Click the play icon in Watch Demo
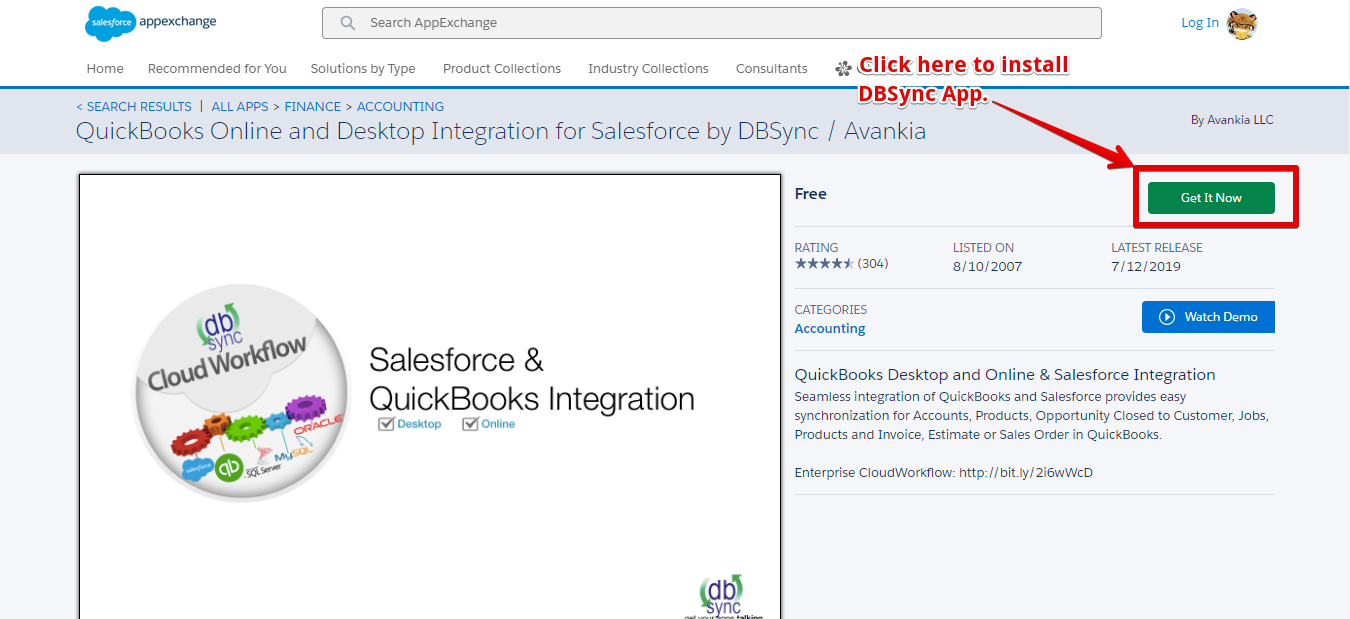 point(1167,317)
